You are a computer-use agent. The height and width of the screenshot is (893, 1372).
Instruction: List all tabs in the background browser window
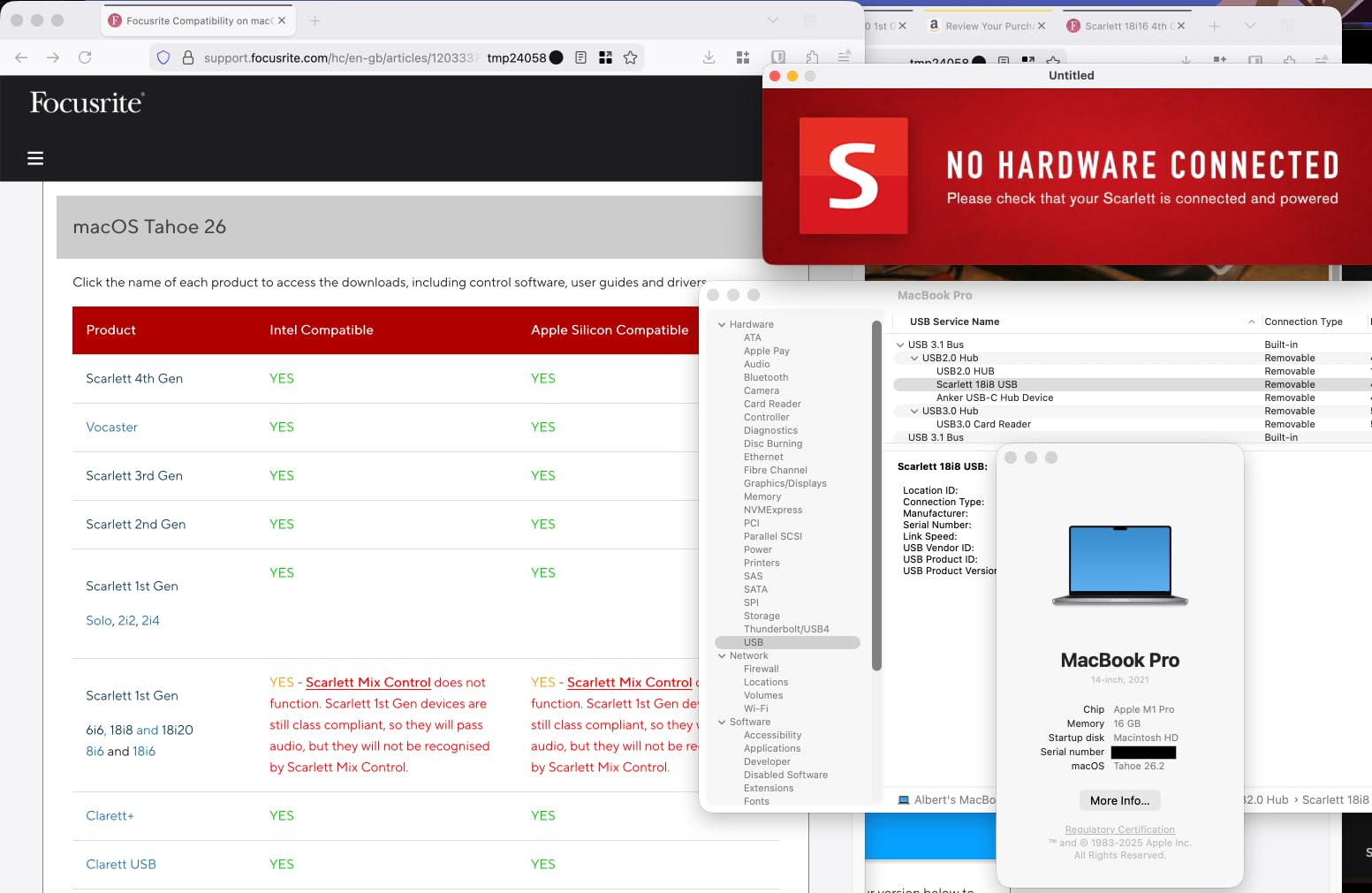[x=1249, y=26]
